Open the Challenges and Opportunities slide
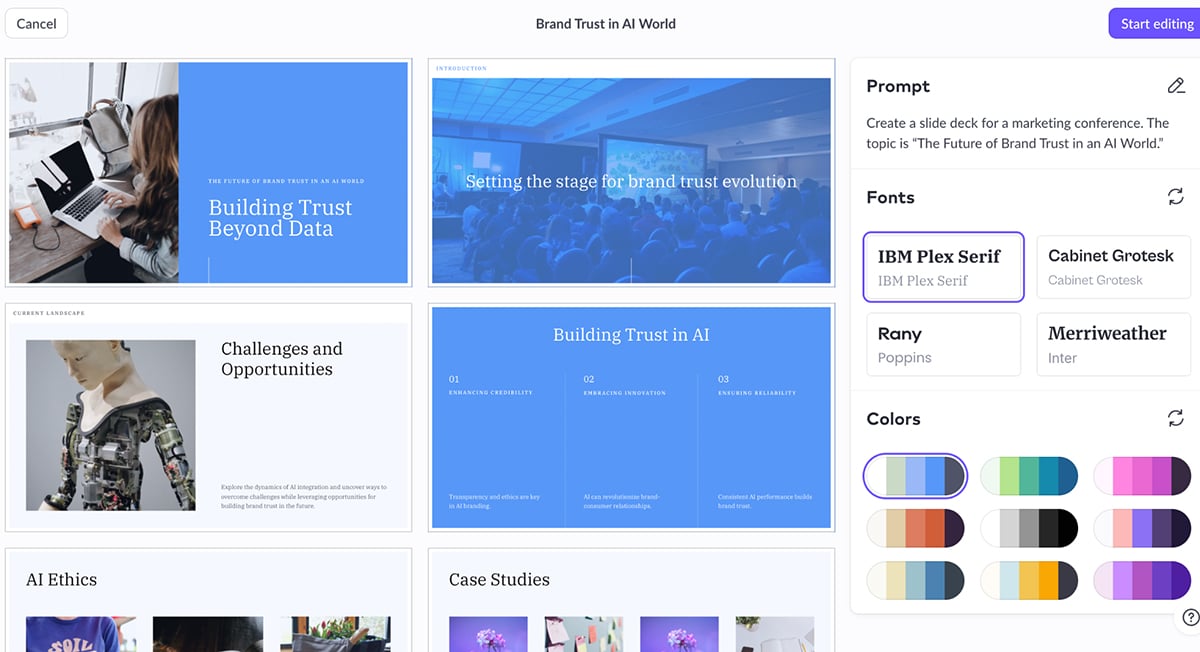 coord(208,417)
